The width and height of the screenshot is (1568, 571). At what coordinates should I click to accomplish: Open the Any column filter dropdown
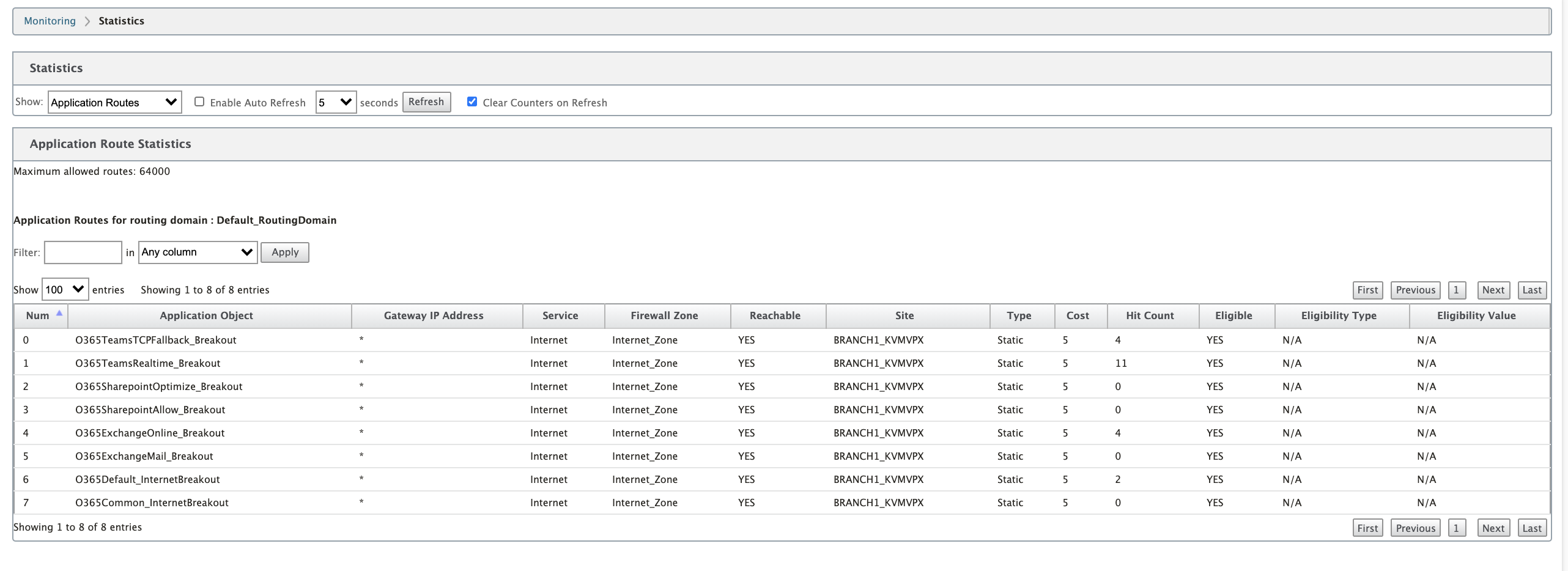click(x=198, y=252)
